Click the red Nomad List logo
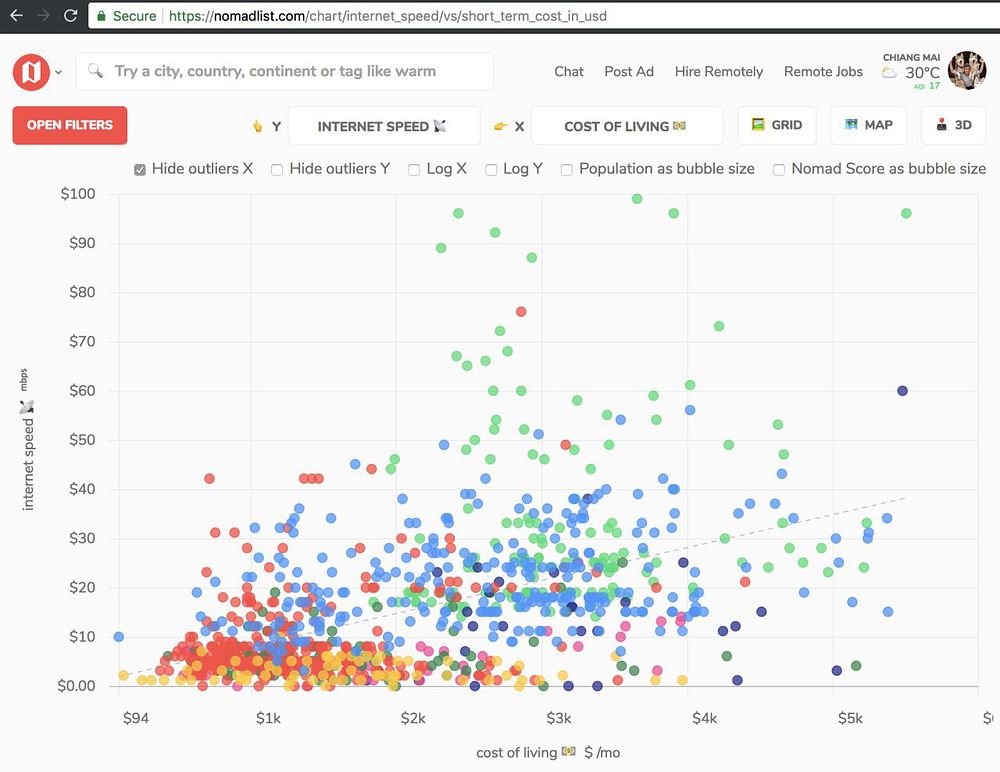 pyautogui.click(x=31, y=72)
